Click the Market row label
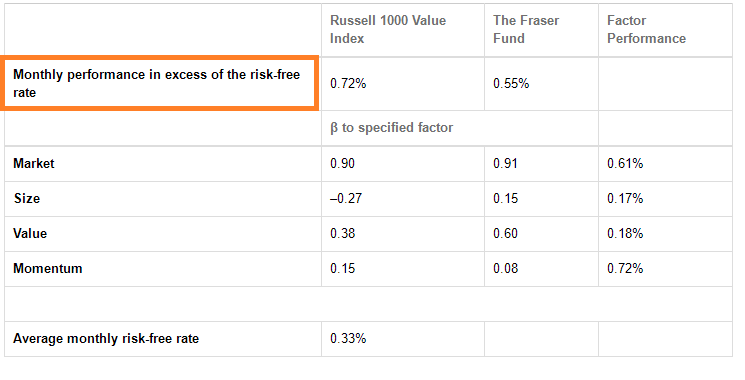745x380 pixels. pos(34,163)
